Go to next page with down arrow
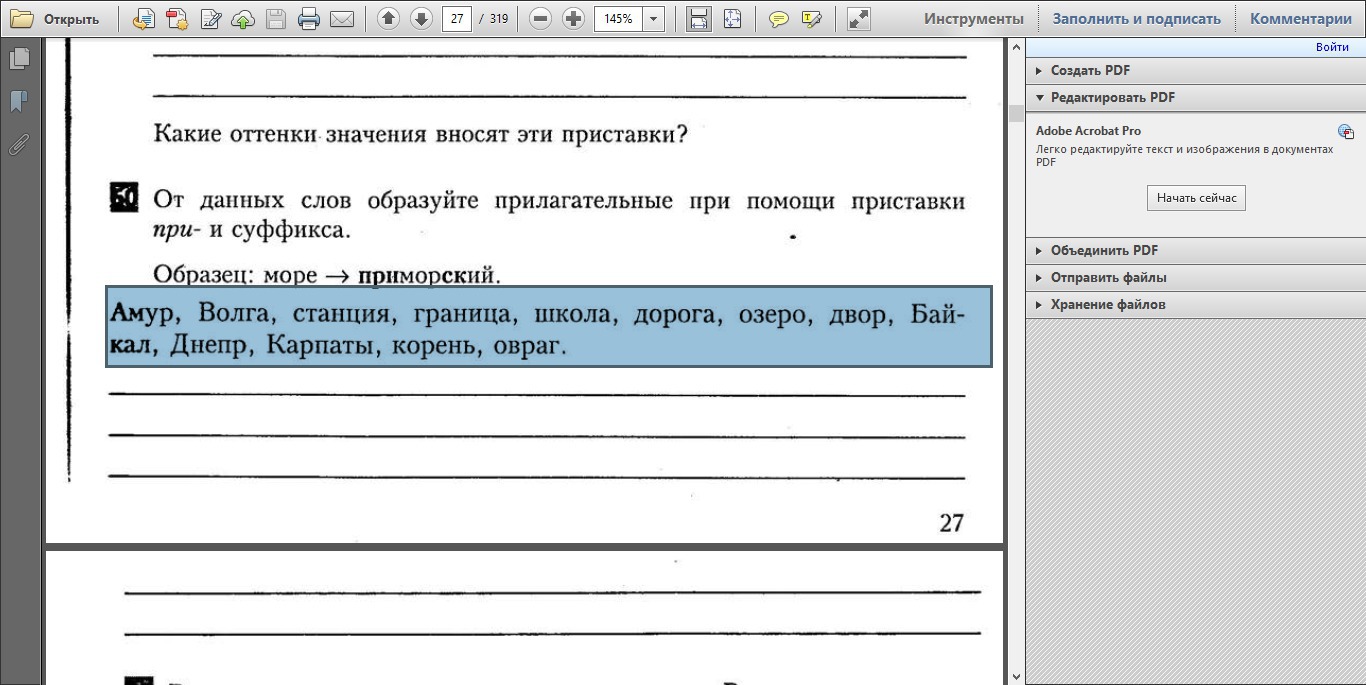 (421, 19)
